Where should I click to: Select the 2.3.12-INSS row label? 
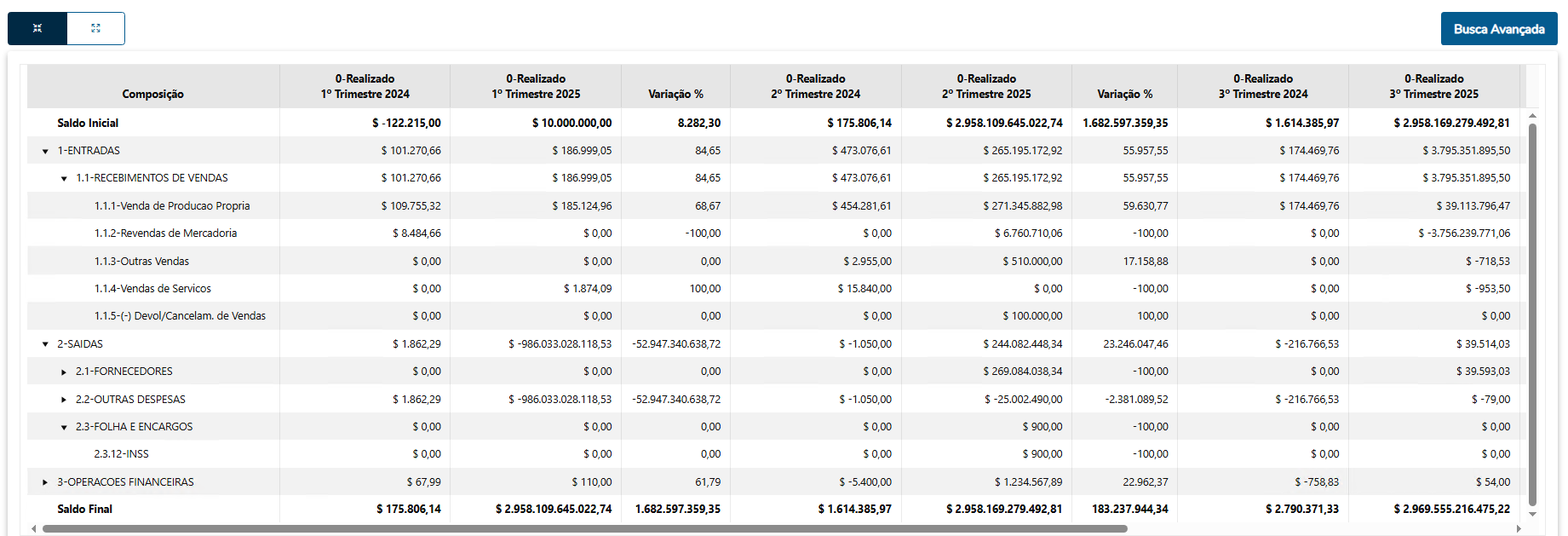point(121,454)
